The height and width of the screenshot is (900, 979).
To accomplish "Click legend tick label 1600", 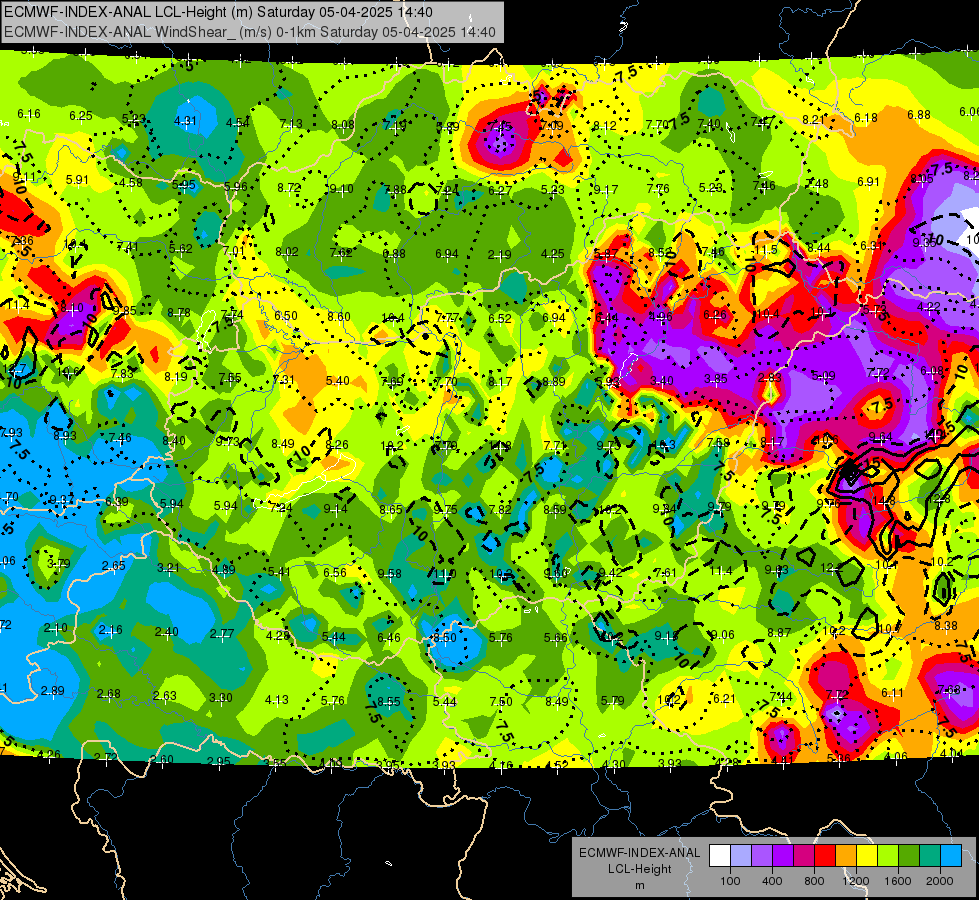I will pos(898,881).
